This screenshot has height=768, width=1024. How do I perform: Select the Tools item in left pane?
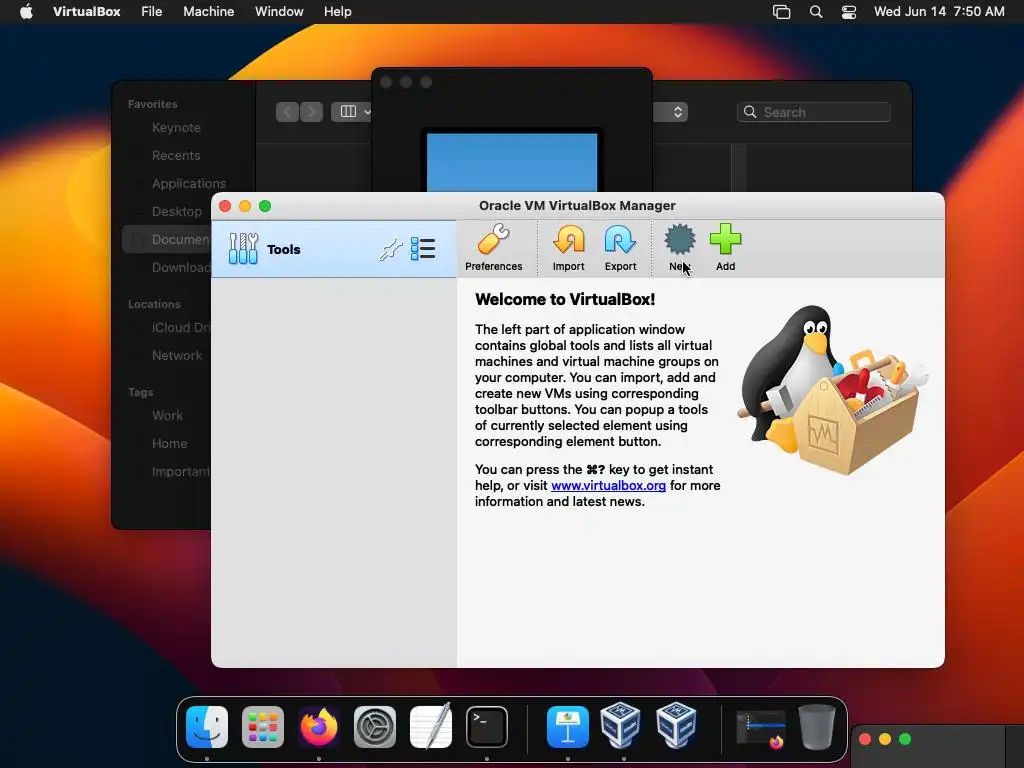click(334, 249)
